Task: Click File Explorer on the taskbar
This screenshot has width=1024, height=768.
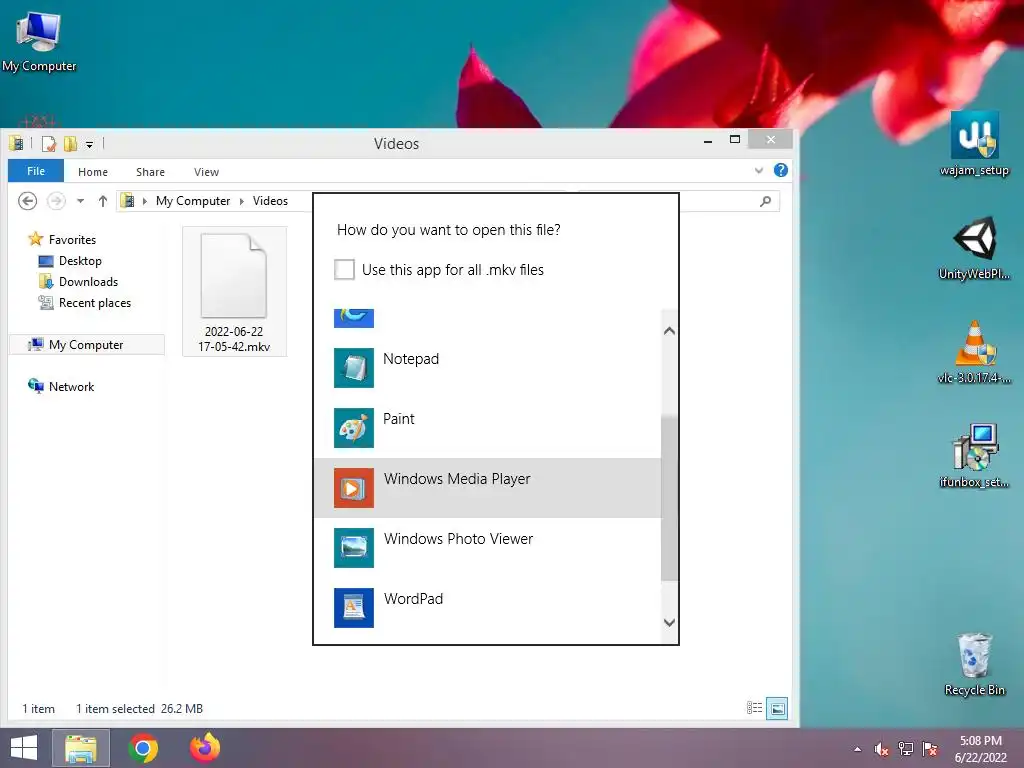Action: pyautogui.click(x=81, y=748)
